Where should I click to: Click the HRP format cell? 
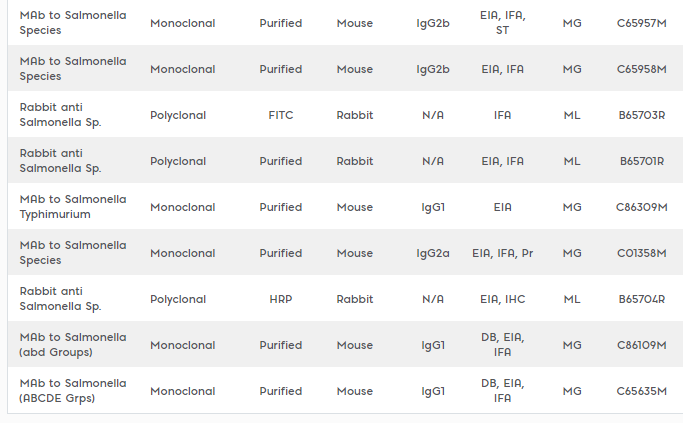[281, 299]
